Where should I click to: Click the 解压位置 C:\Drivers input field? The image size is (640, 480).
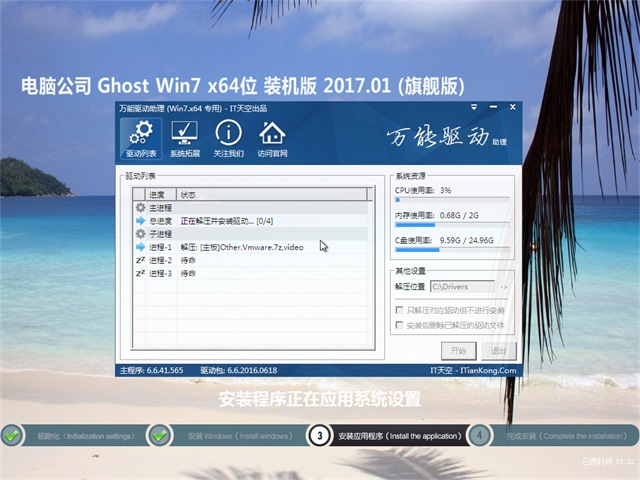(462, 287)
